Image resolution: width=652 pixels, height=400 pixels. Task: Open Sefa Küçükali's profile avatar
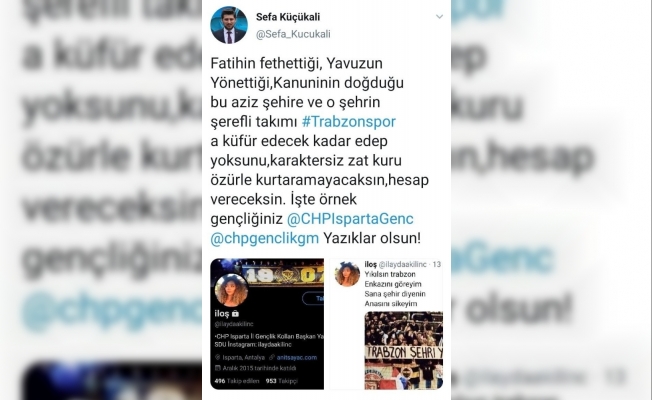tap(229, 25)
